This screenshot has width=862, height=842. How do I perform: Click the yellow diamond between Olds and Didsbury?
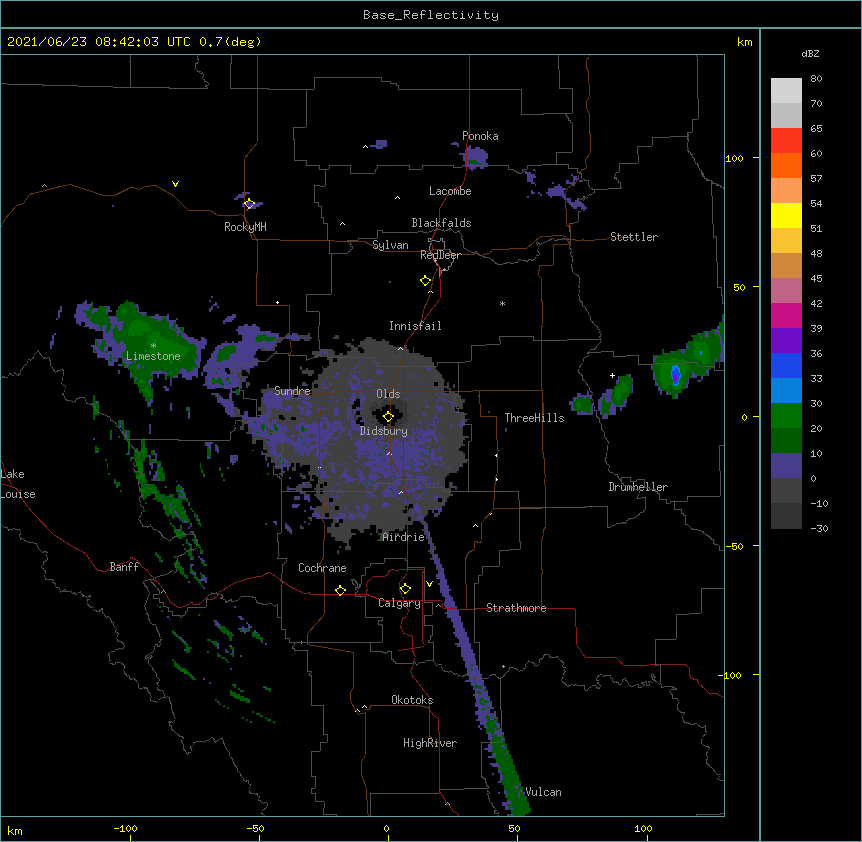(388, 417)
